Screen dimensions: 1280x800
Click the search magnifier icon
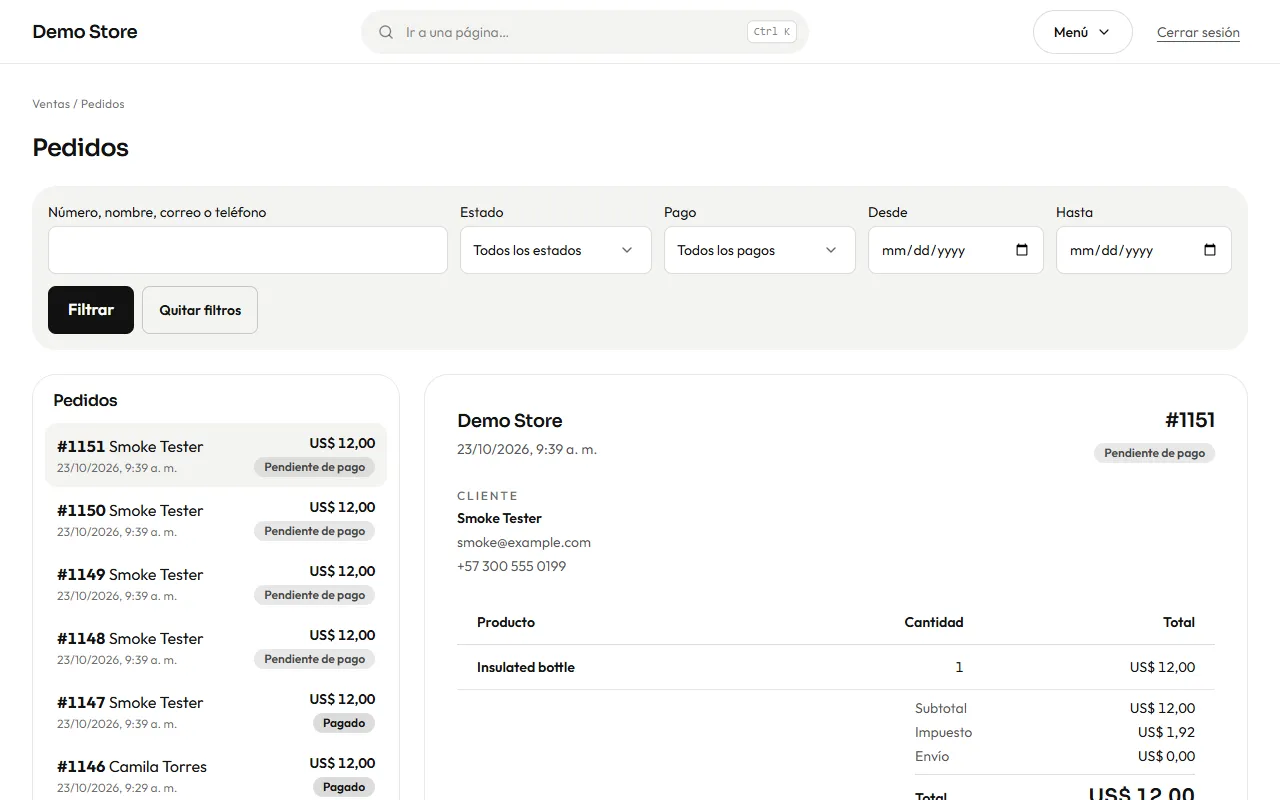point(386,32)
